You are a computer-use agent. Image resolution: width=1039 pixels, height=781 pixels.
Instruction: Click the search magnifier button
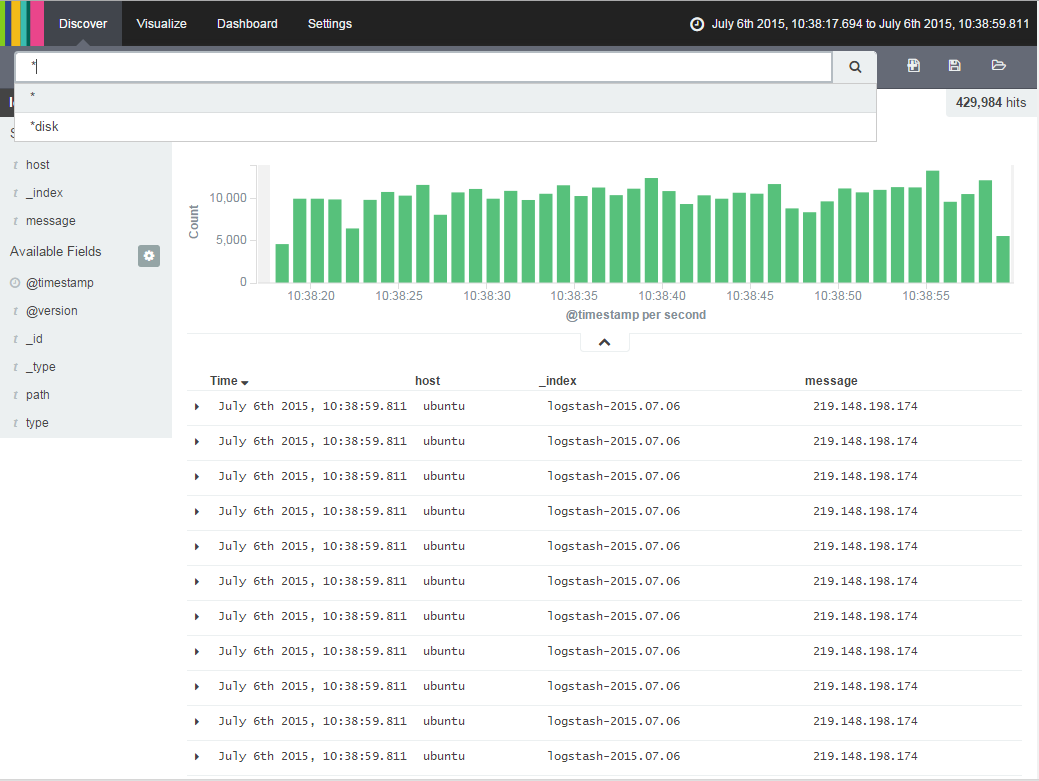(x=855, y=67)
